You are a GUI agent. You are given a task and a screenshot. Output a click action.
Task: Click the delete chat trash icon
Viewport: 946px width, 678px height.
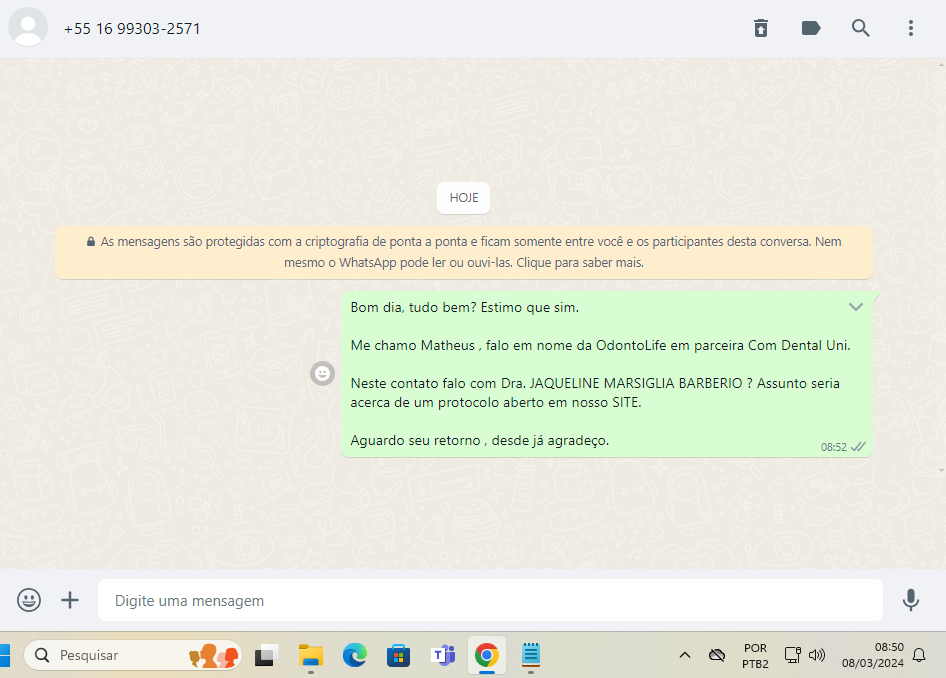tap(761, 28)
